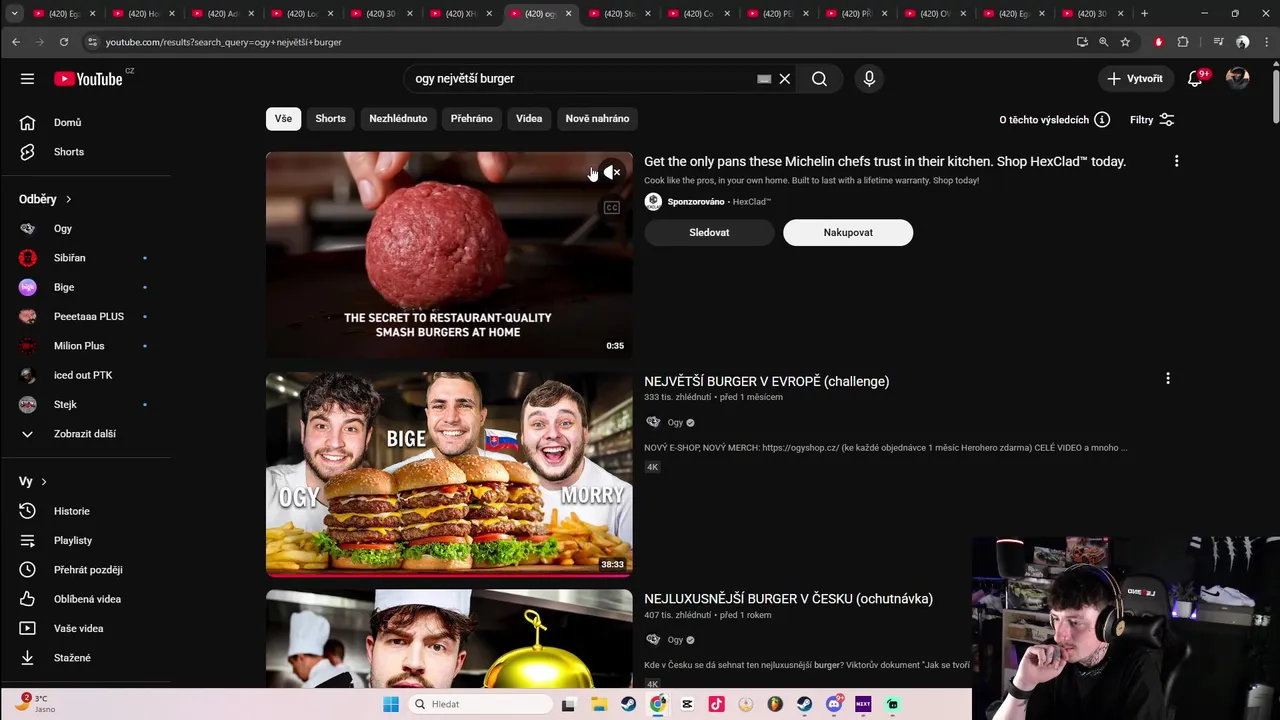This screenshot has height=720, width=1280.
Task: Click the browser address bar URL
Action: 224,42
